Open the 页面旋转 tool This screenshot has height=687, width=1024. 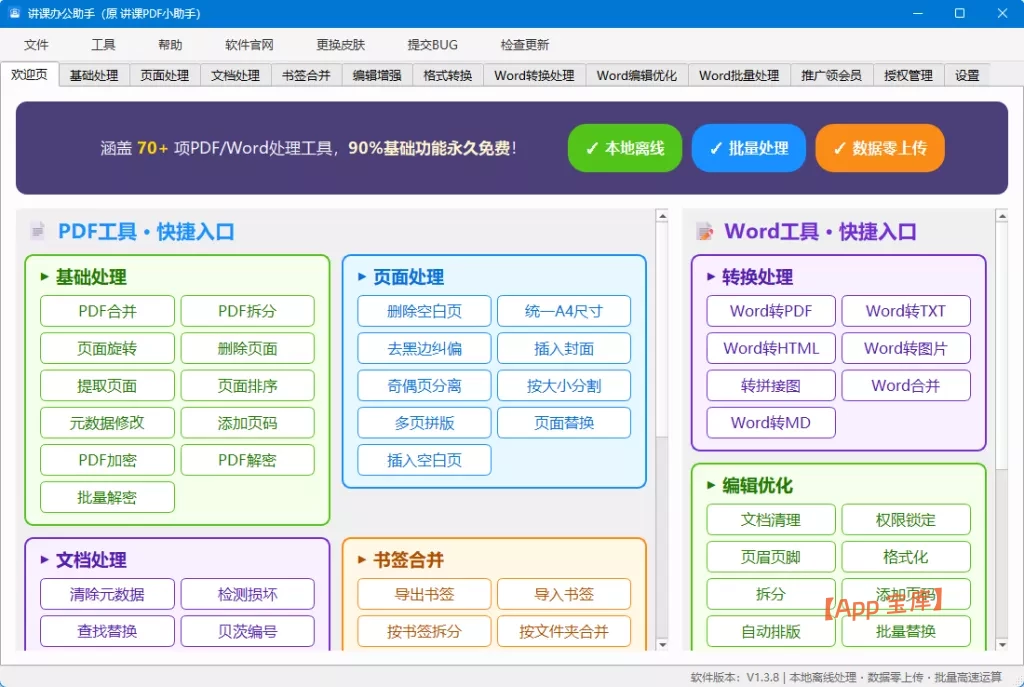point(107,348)
